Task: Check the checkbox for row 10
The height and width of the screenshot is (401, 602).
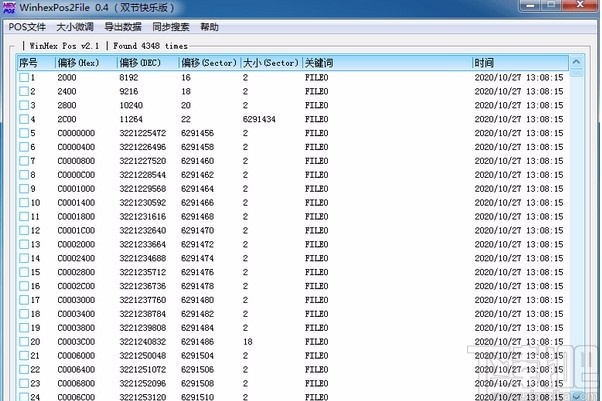Action: [x=24, y=202]
